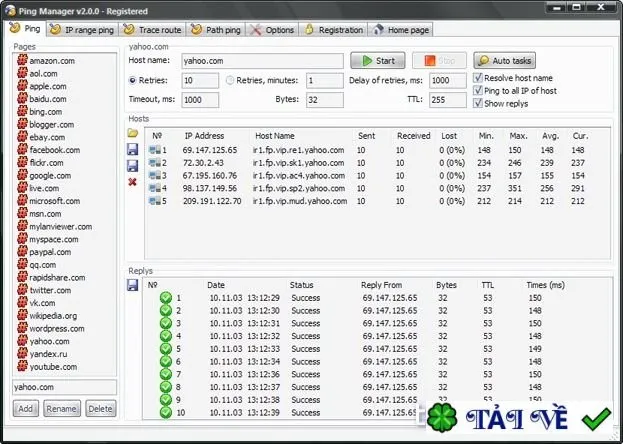Open the Trace route tab
Screen dimensions: 623x444
pos(153,30)
